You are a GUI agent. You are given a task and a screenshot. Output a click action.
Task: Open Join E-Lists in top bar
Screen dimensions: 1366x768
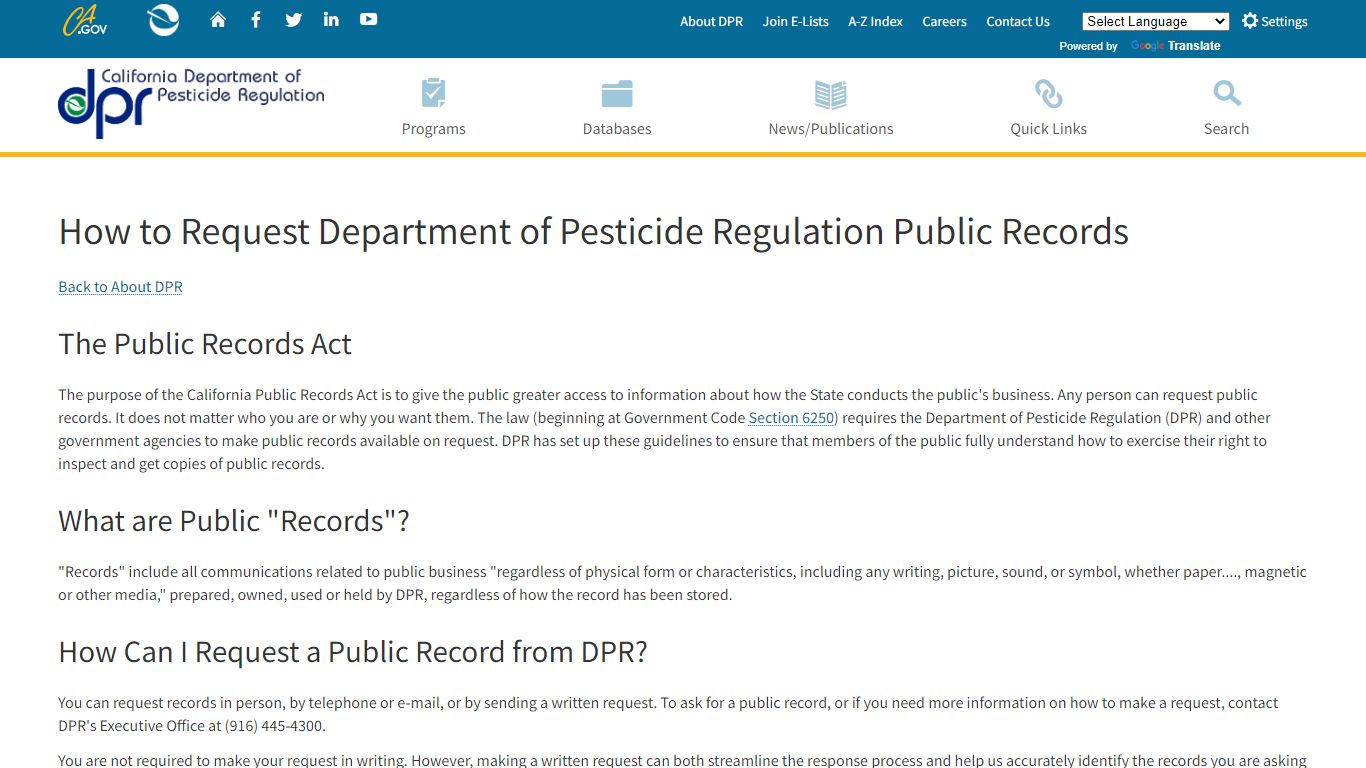tap(796, 21)
